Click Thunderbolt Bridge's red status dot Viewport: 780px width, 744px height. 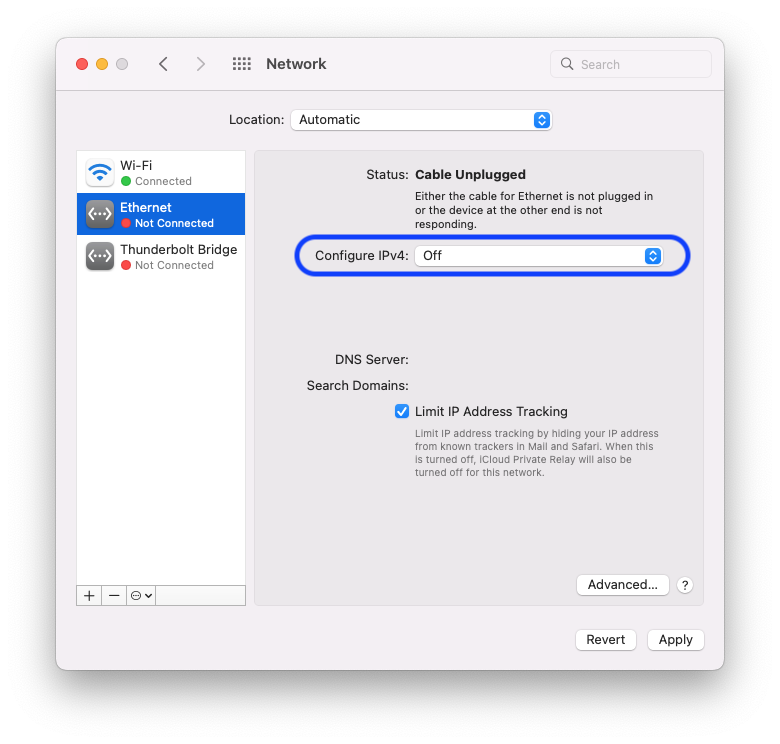click(126, 265)
